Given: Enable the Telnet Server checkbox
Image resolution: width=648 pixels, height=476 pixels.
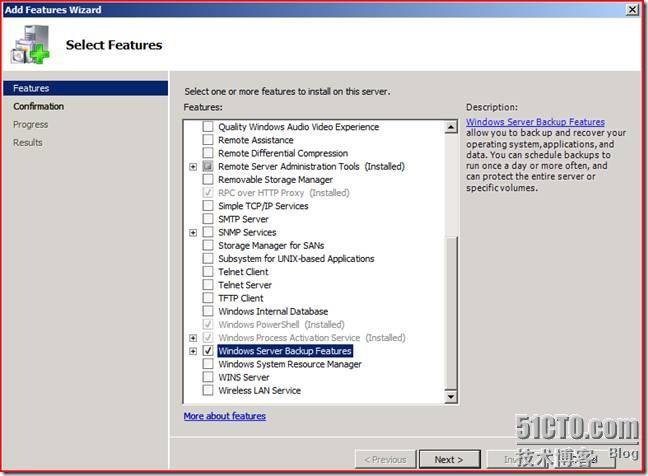Looking at the screenshot, I should (x=208, y=285).
